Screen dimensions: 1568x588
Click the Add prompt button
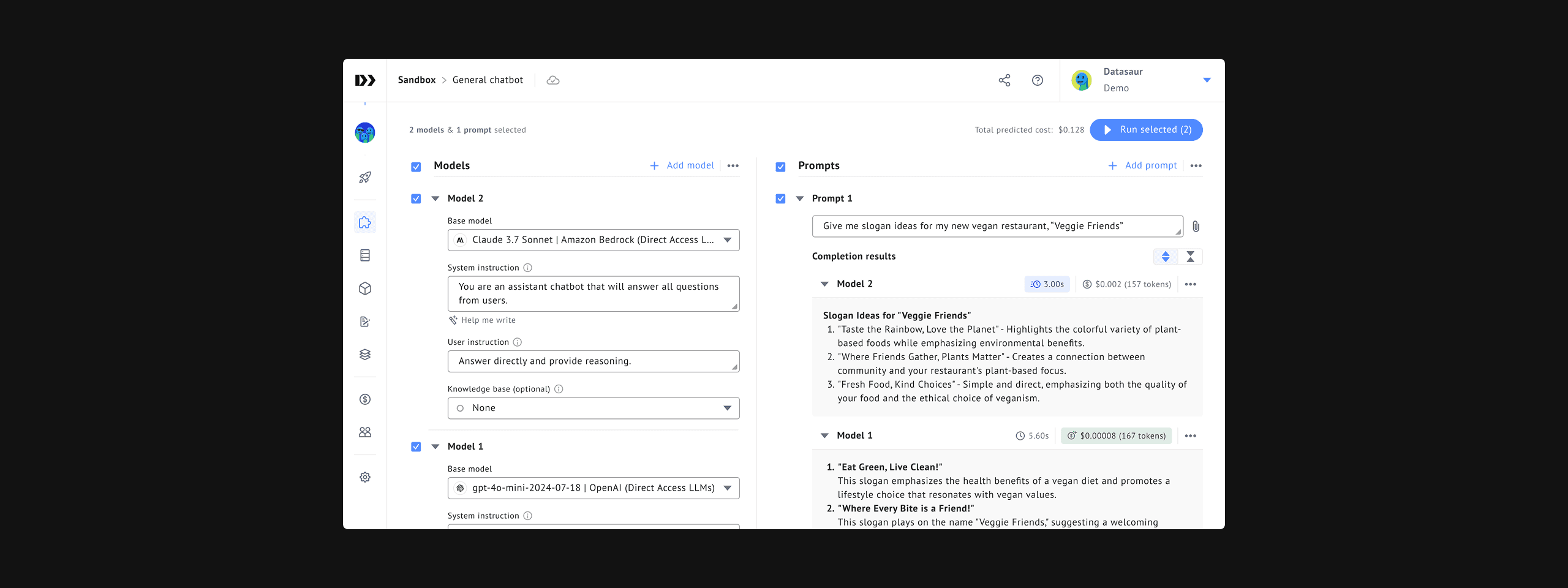1143,165
